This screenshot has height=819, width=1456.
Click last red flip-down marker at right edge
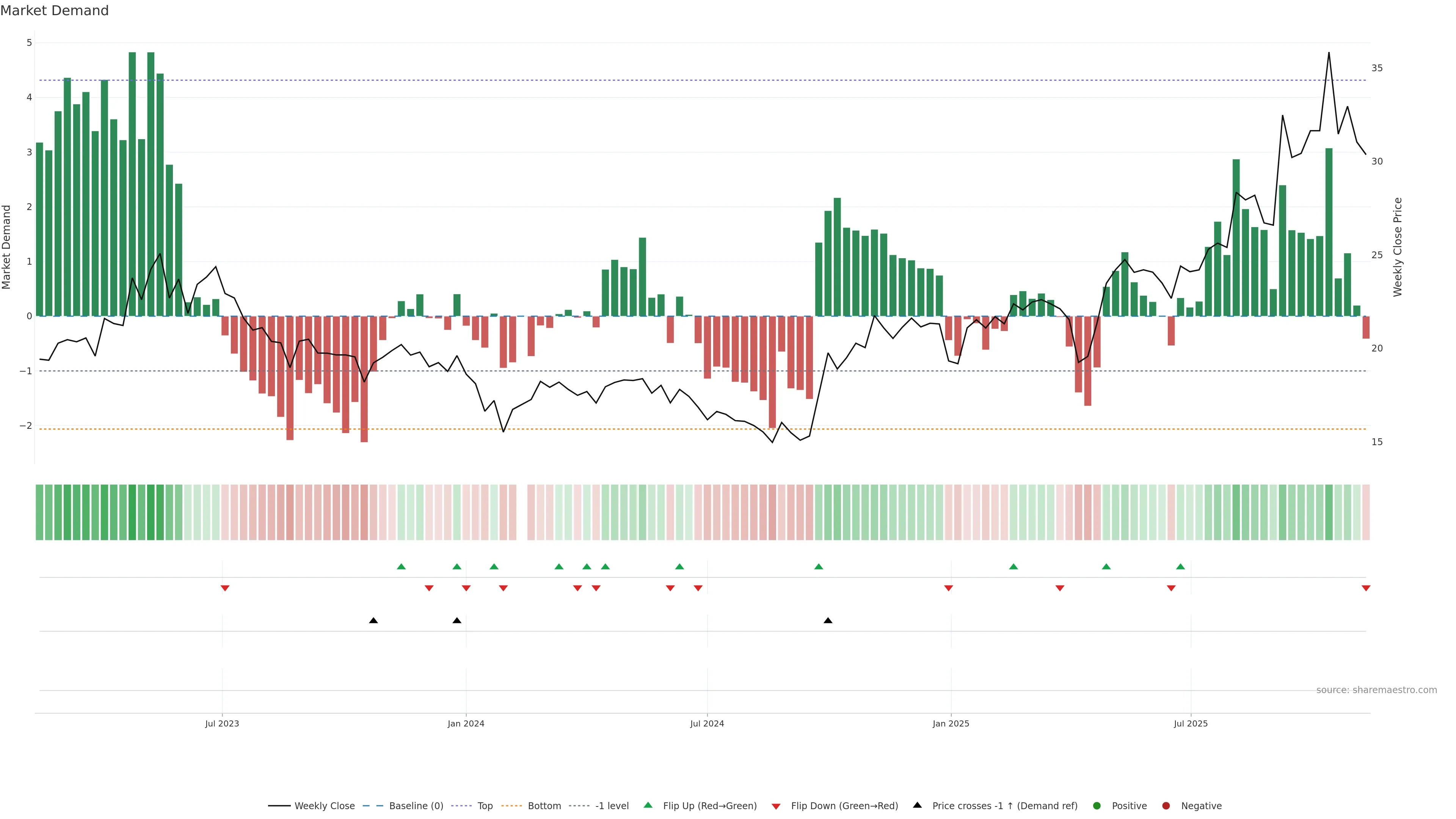point(1365,588)
